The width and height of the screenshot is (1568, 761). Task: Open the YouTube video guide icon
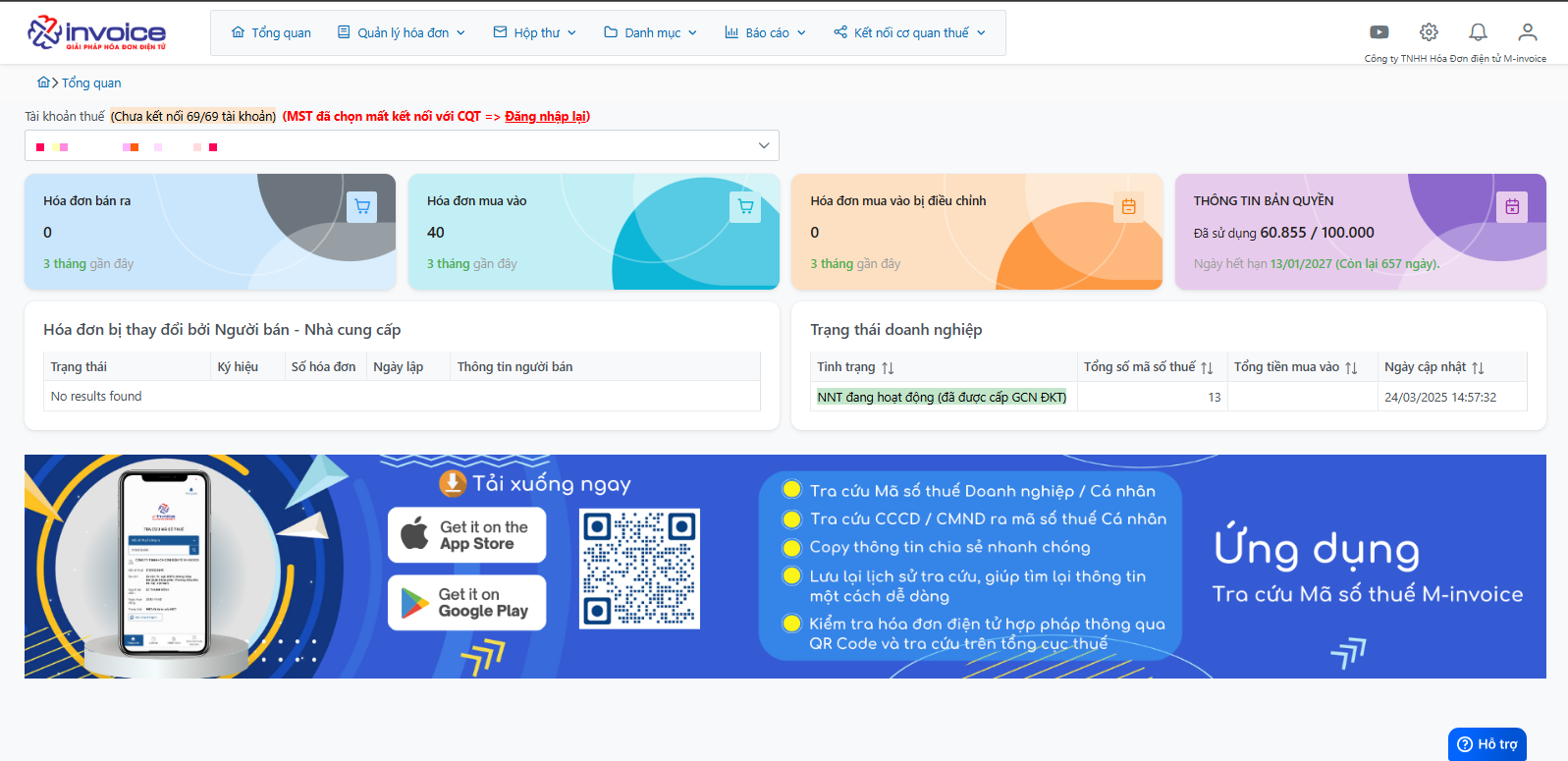pyautogui.click(x=1379, y=32)
